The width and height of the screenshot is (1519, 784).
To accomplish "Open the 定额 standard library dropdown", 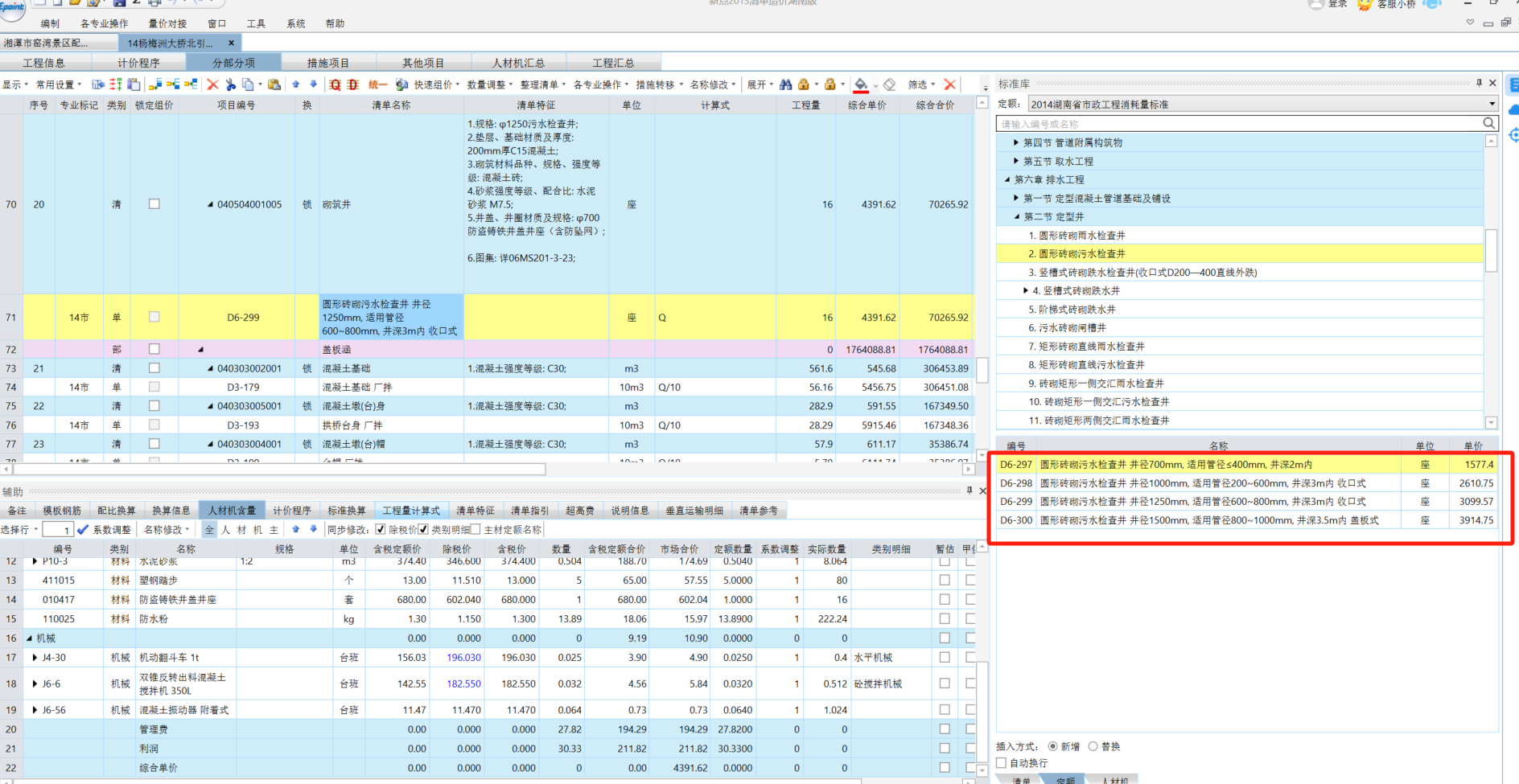I will click(1491, 104).
